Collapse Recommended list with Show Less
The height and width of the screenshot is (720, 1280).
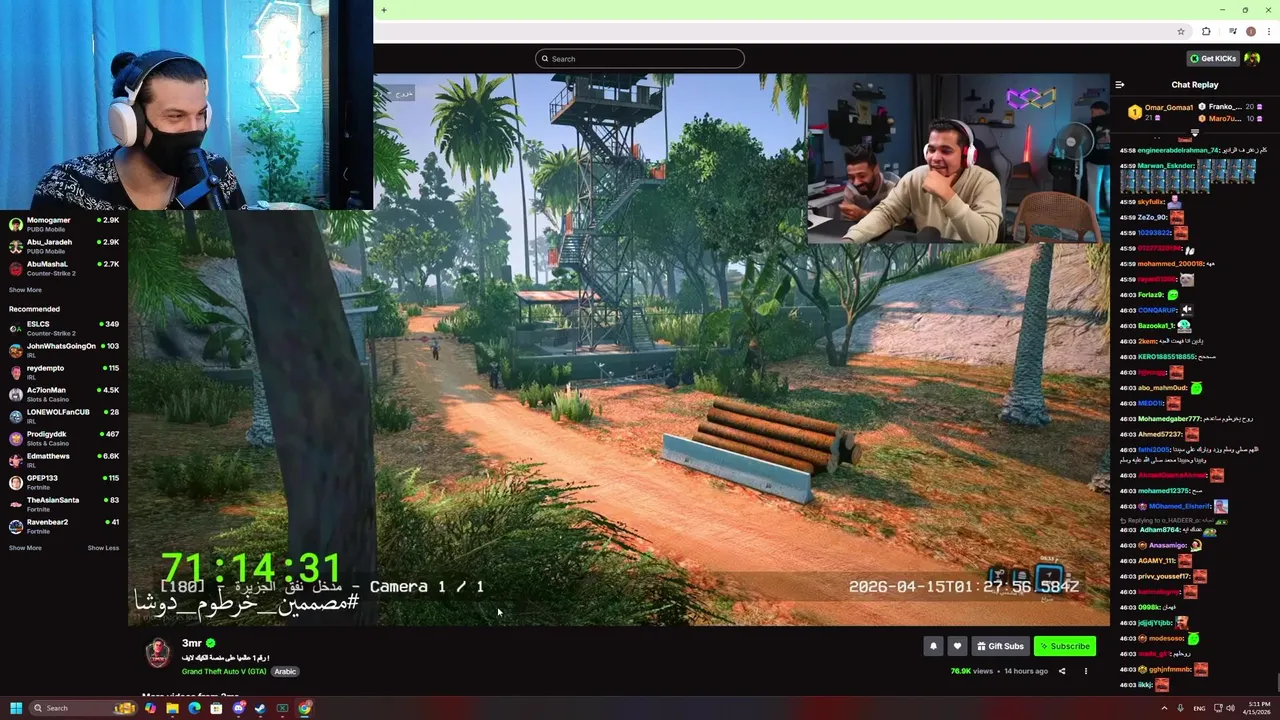click(103, 548)
